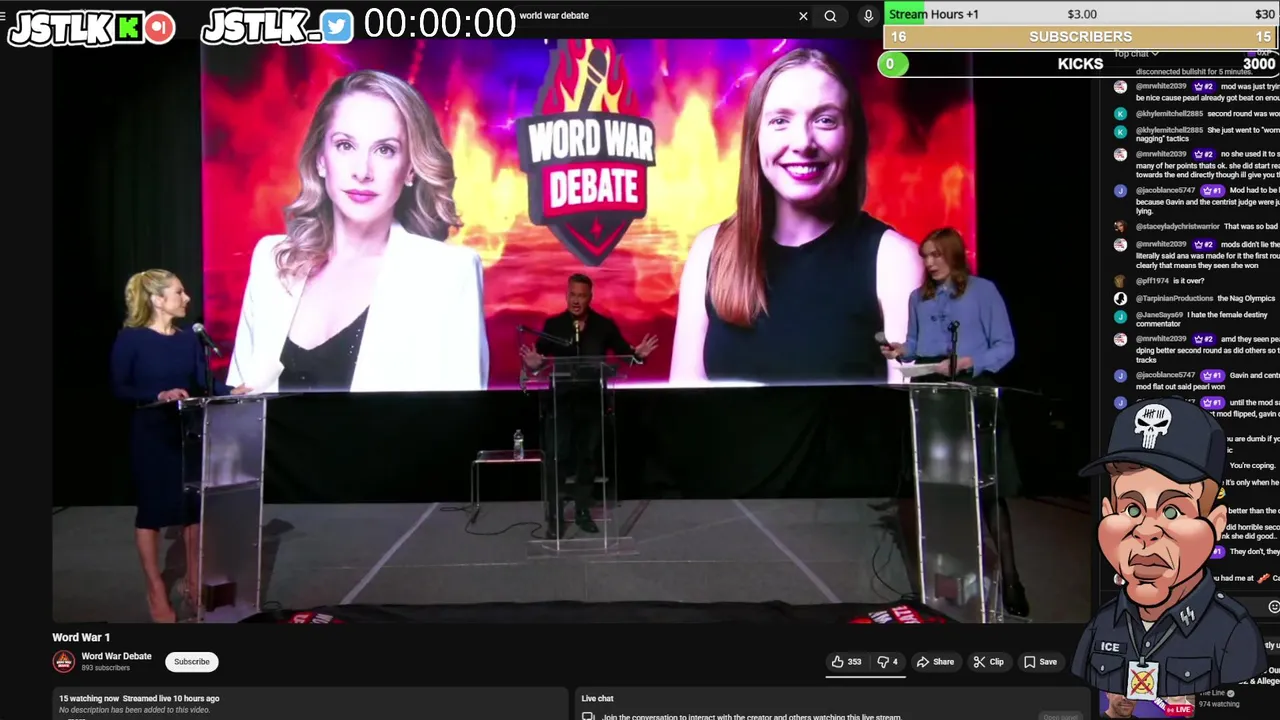
Task: Open the YouTube hamburger guide menu
Action: 3,16
